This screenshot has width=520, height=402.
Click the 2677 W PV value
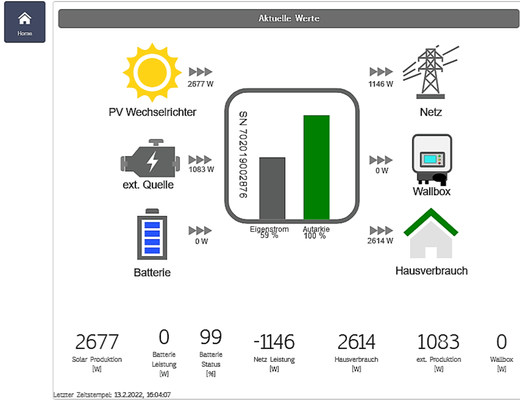200,84
